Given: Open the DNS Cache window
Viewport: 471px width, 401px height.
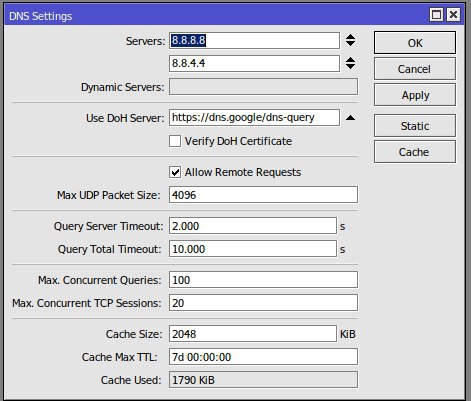Looking at the screenshot, I should [415, 152].
